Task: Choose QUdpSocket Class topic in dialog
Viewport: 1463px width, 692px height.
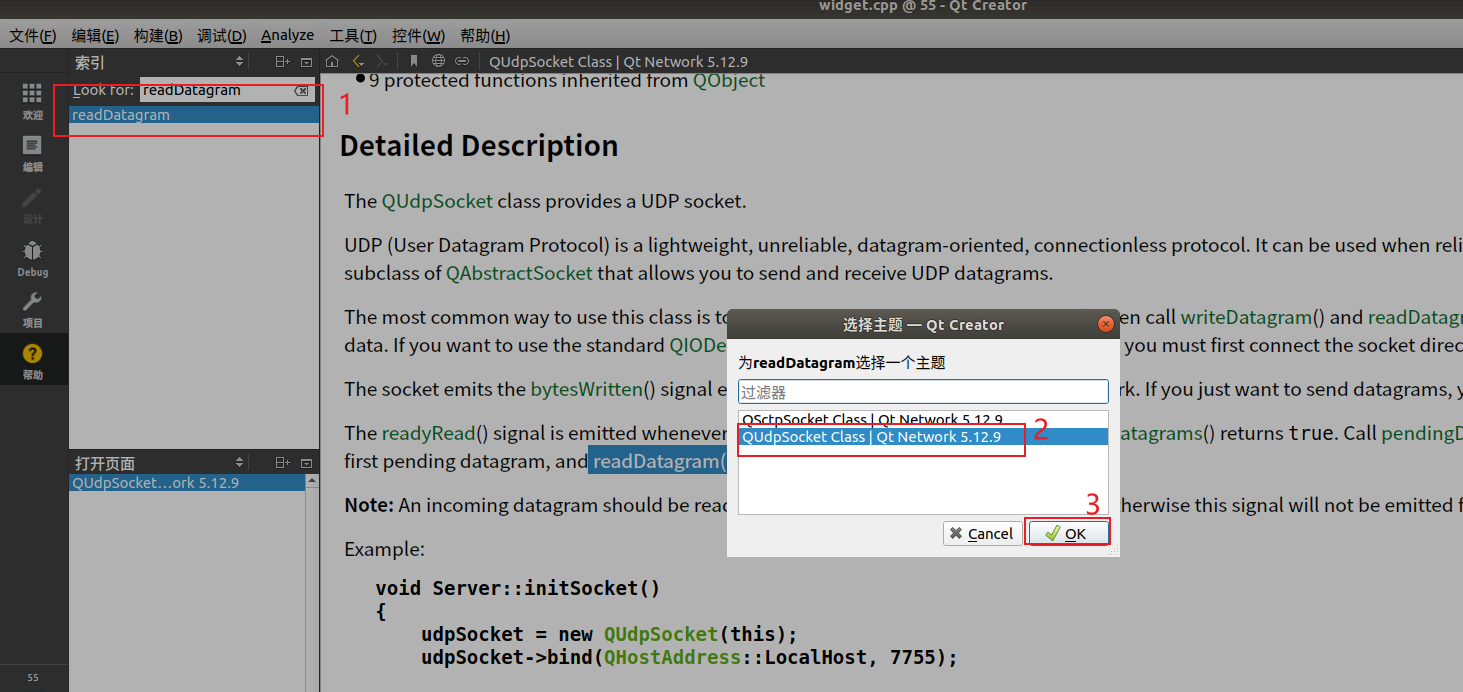Action: tap(923, 437)
